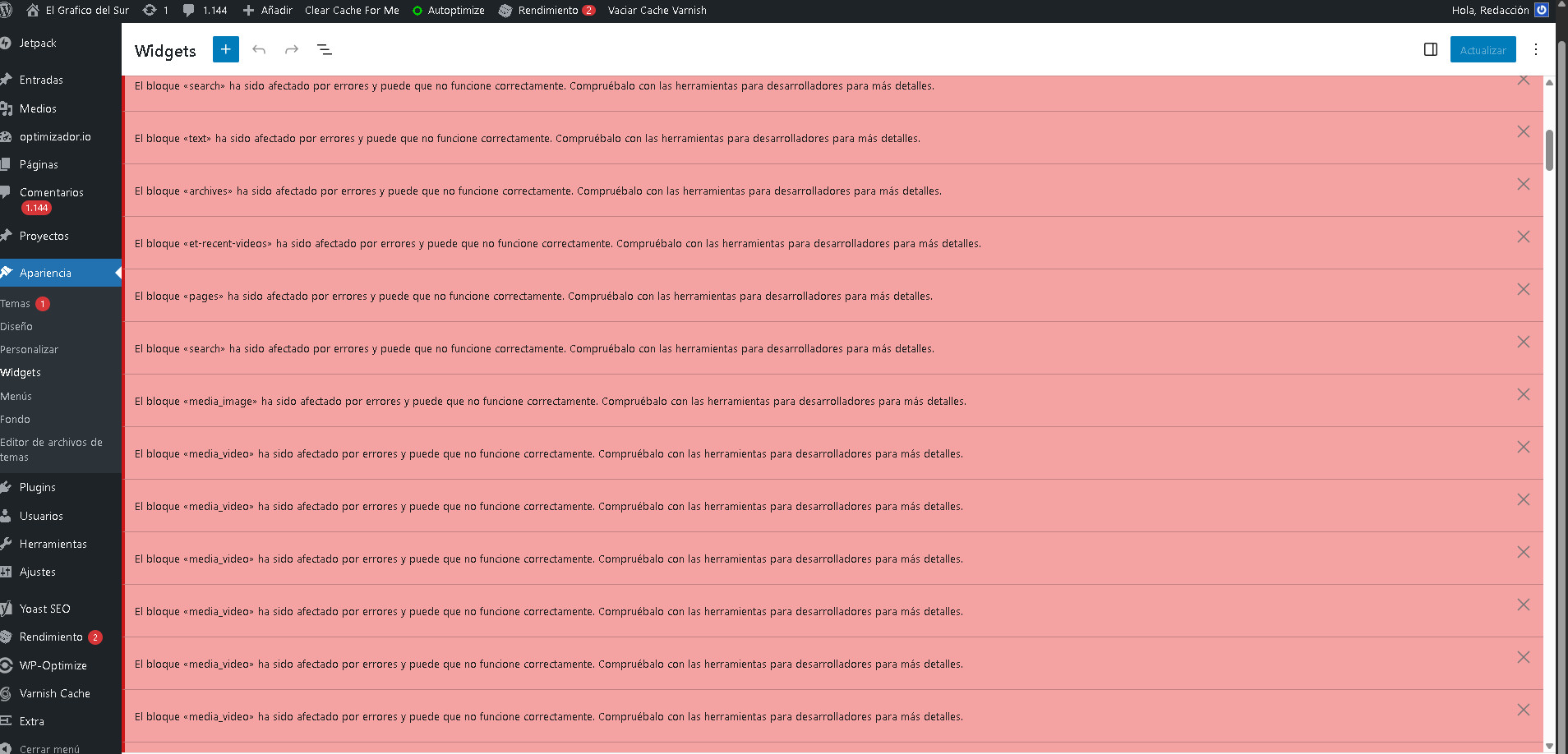This screenshot has height=754, width=1568.
Task: Click the Menús submenu link
Action: [x=16, y=396]
